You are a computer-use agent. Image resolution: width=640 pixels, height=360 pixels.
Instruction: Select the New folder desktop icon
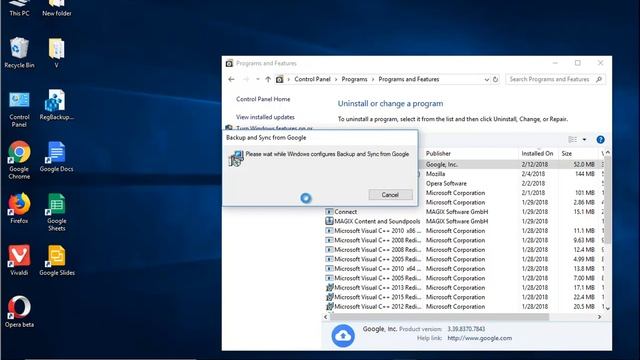[x=56, y=8]
